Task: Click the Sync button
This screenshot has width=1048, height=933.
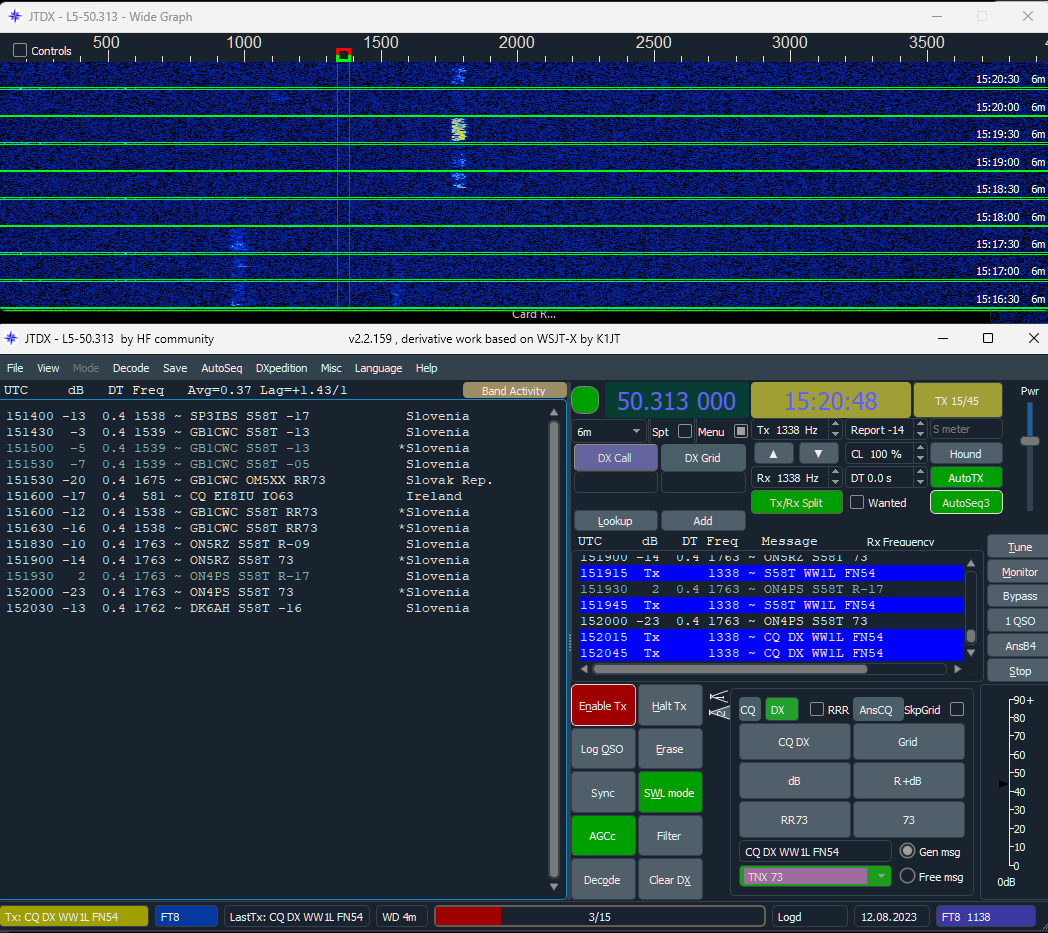Action: [x=603, y=793]
